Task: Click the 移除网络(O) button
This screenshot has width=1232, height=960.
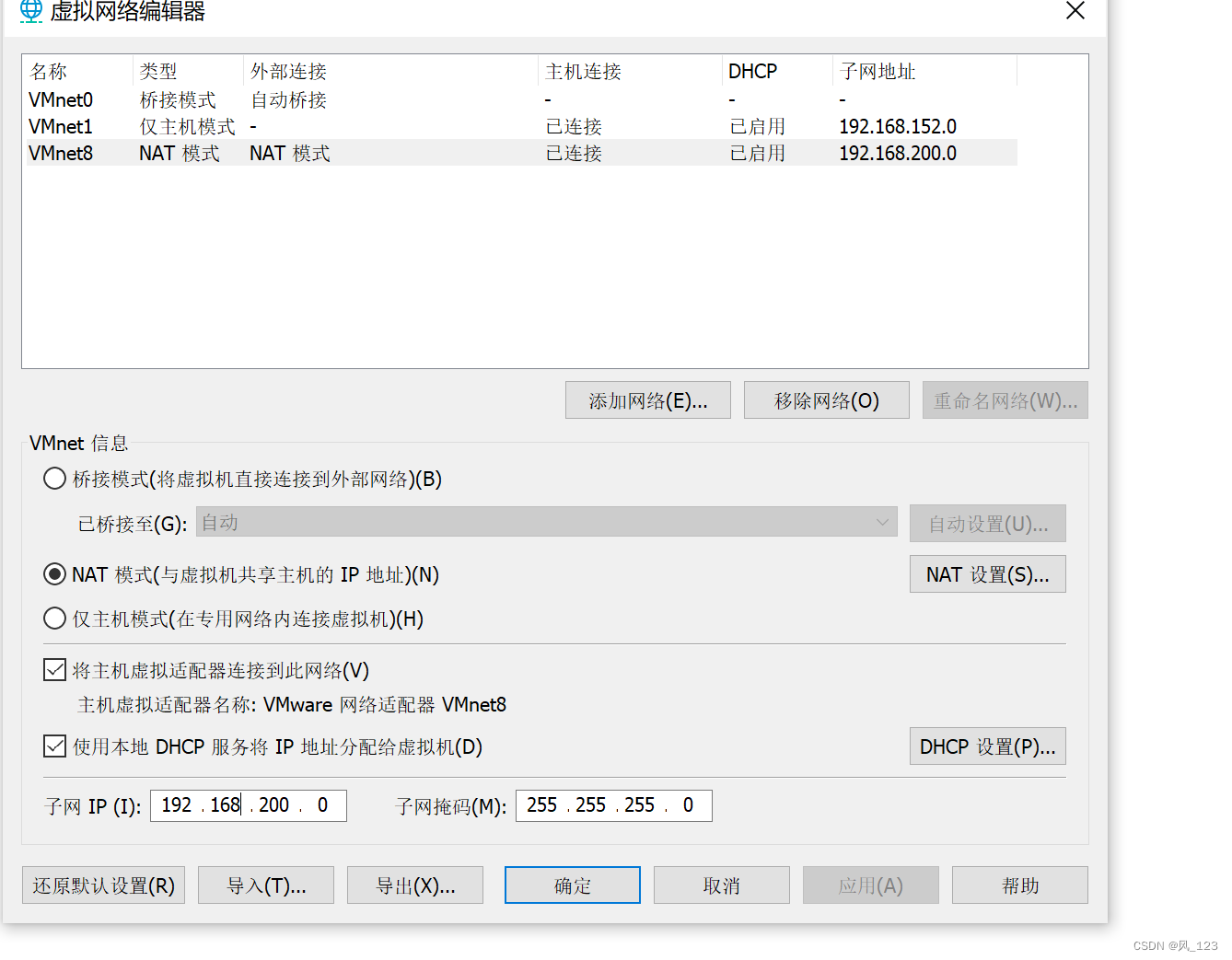Action: tap(827, 400)
